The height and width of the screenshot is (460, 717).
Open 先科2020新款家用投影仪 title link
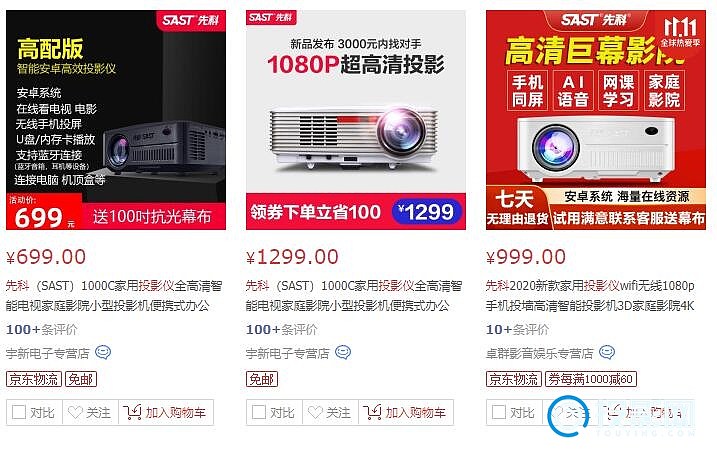[x=590, y=295]
